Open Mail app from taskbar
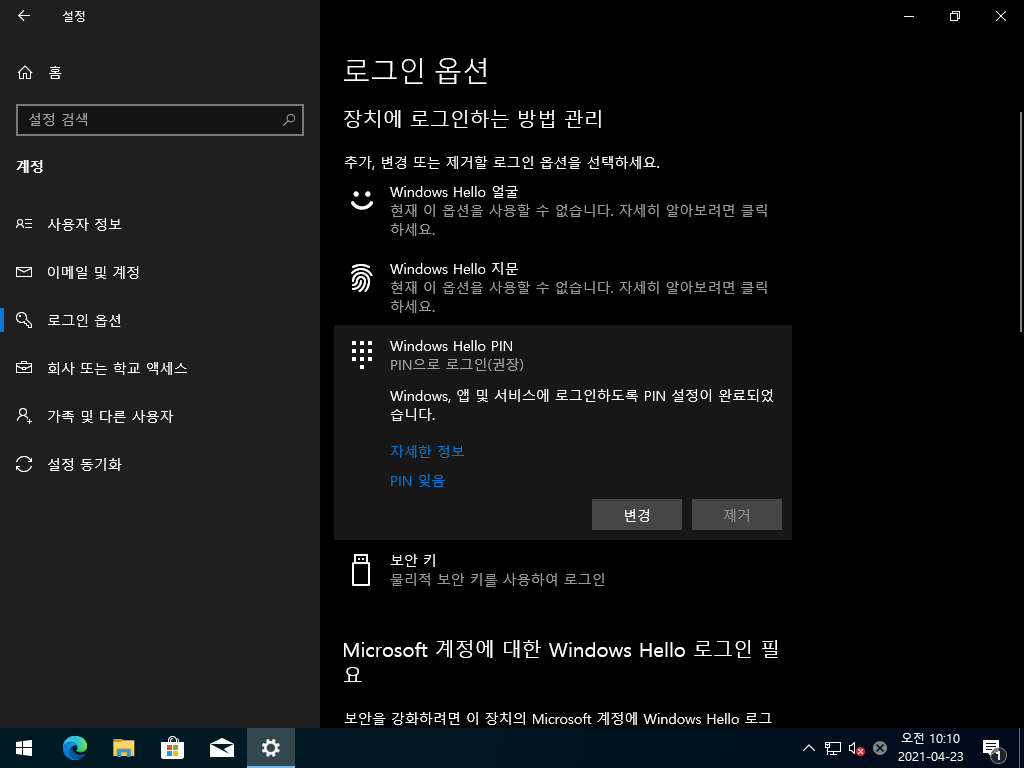Screen dimensions: 1024x768 pyautogui.click(x=222, y=748)
